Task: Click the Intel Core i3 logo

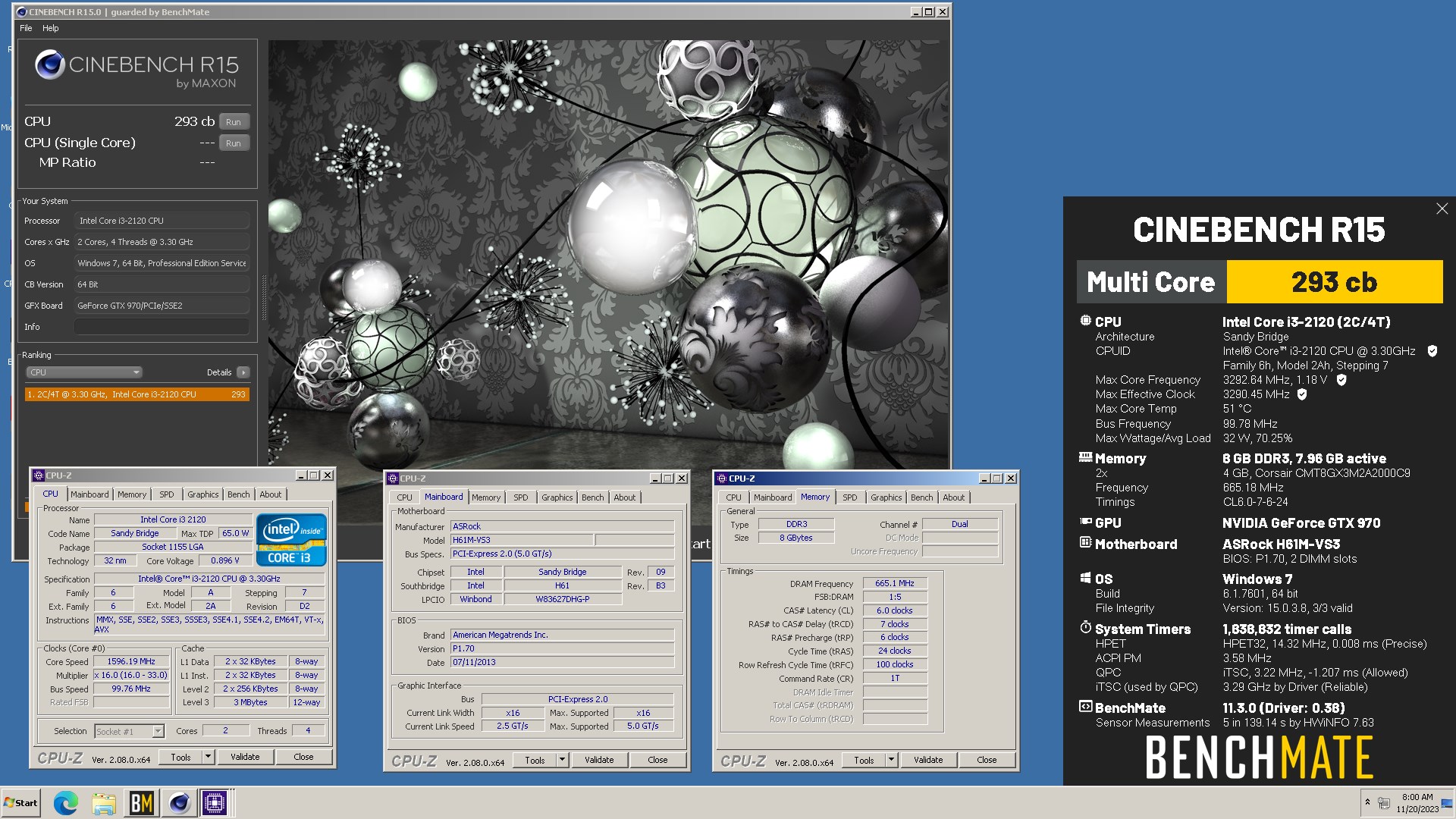Action: point(292,539)
